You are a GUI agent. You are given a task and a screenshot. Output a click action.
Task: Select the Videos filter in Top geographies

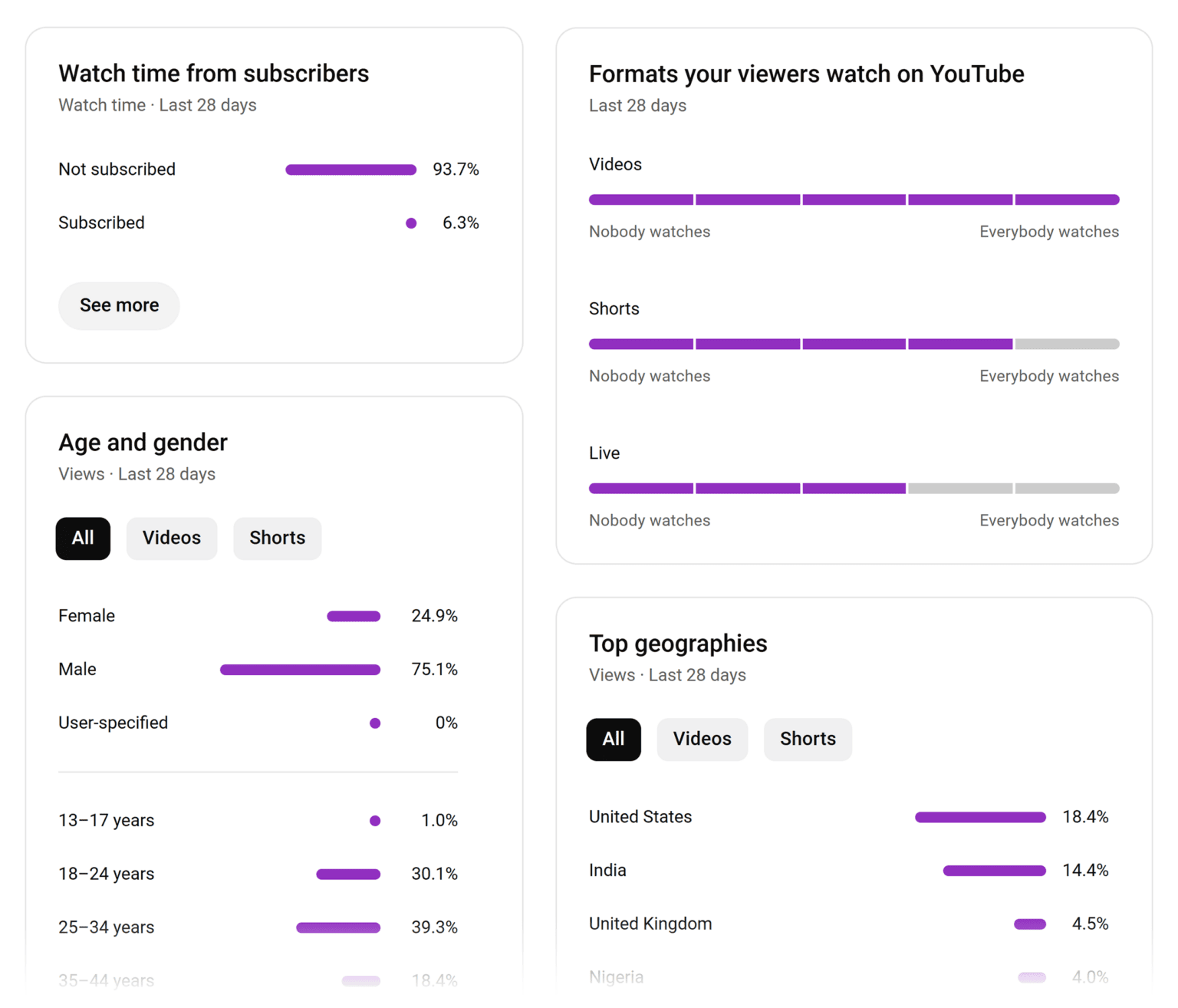click(x=702, y=739)
